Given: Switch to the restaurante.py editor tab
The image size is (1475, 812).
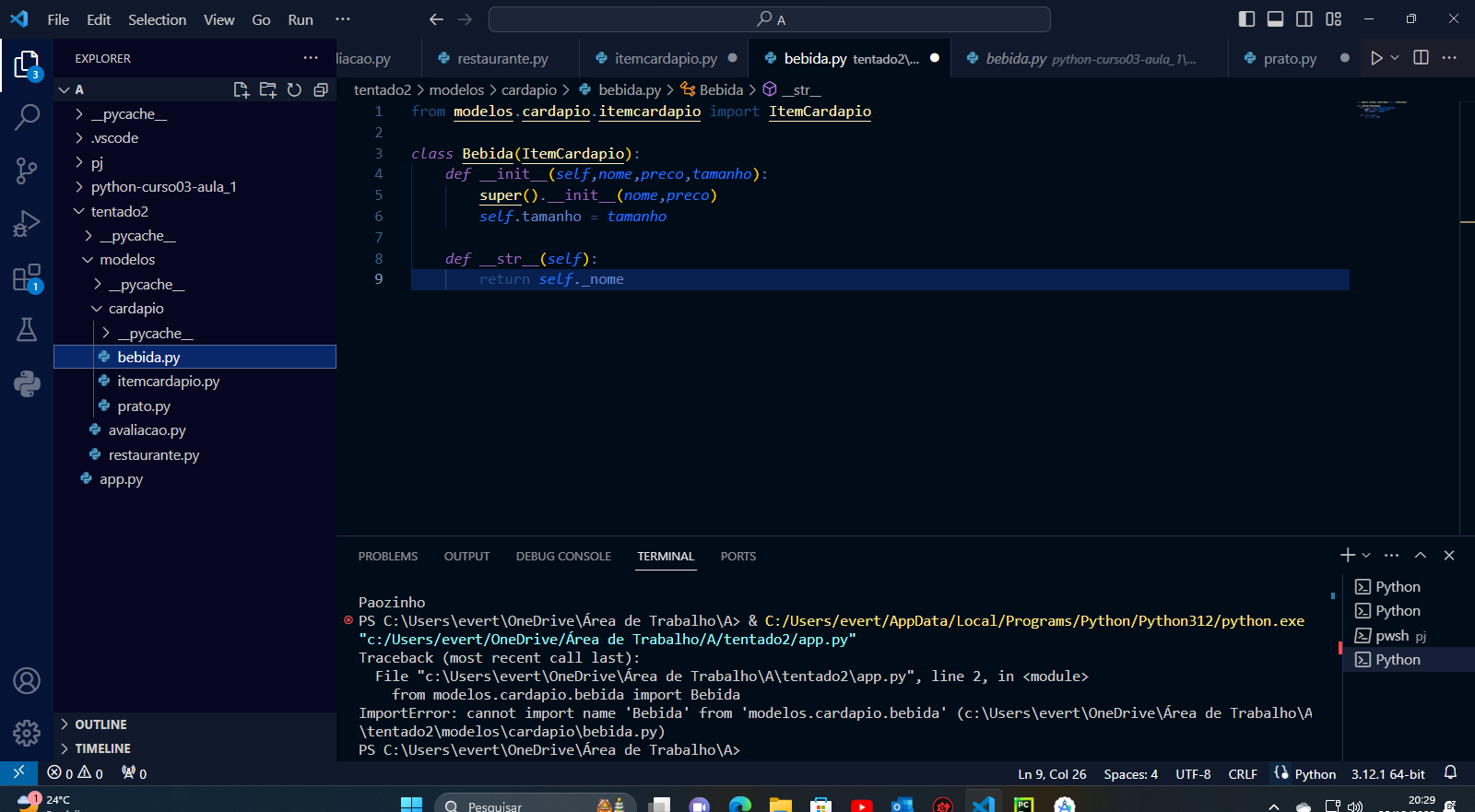Looking at the screenshot, I should [x=501, y=58].
